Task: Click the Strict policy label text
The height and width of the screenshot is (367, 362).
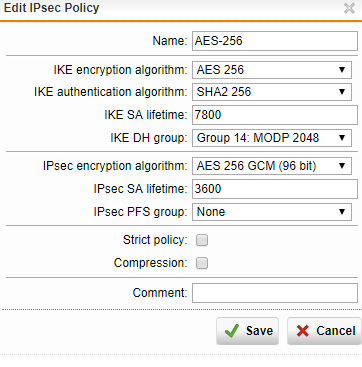Action: point(155,240)
